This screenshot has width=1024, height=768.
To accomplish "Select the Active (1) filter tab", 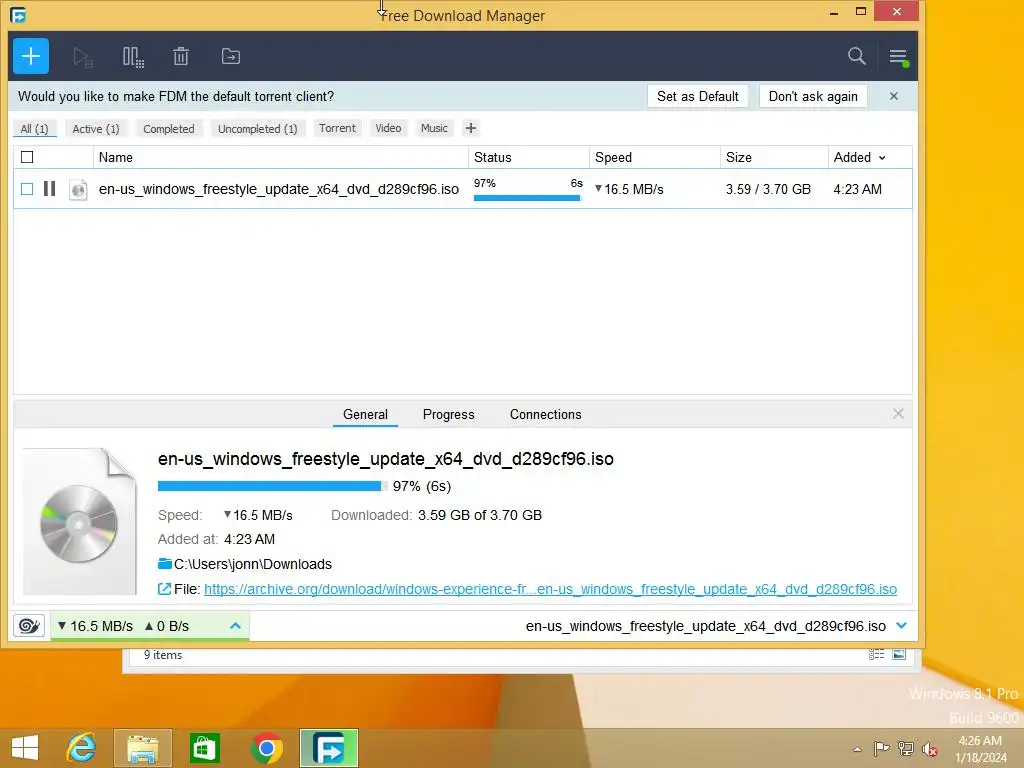I will (x=96, y=129).
